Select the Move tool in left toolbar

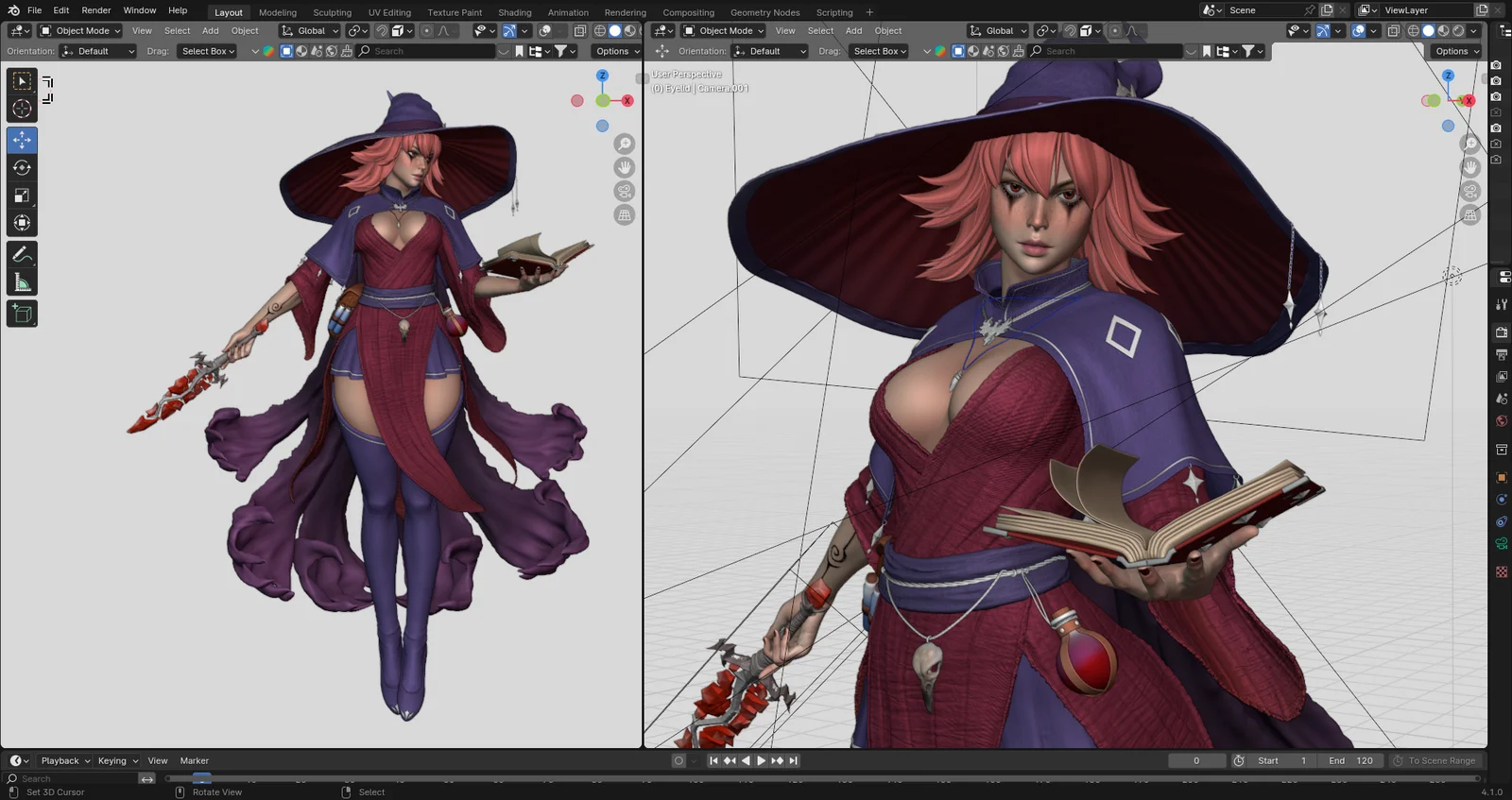[22, 140]
